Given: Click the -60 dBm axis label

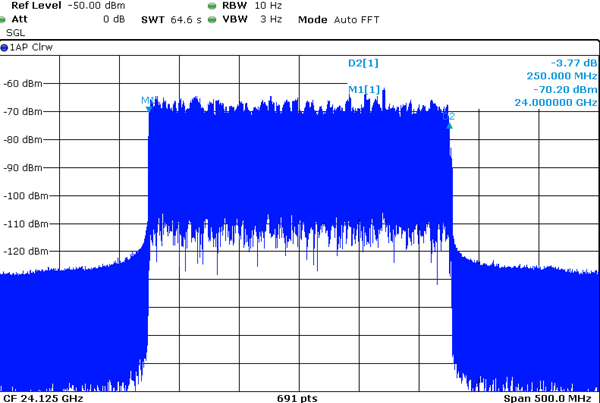Looking at the screenshot, I should [23, 83].
